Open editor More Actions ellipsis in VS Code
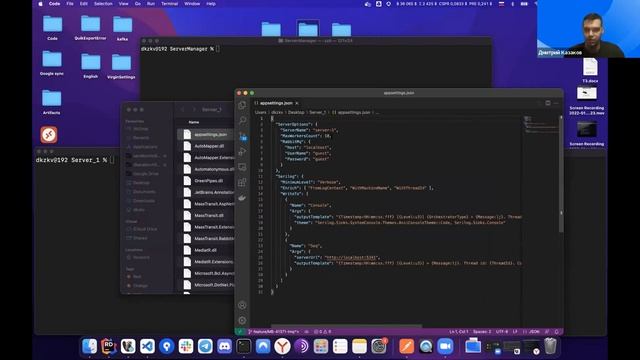Screen dimensions: 640x360 point(556,103)
